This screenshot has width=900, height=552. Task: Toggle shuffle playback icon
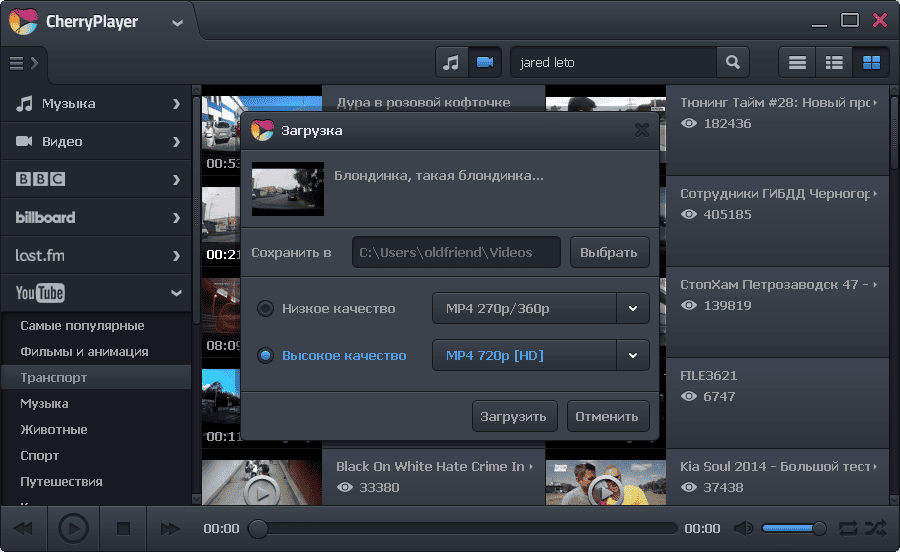pyautogui.click(x=875, y=528)
